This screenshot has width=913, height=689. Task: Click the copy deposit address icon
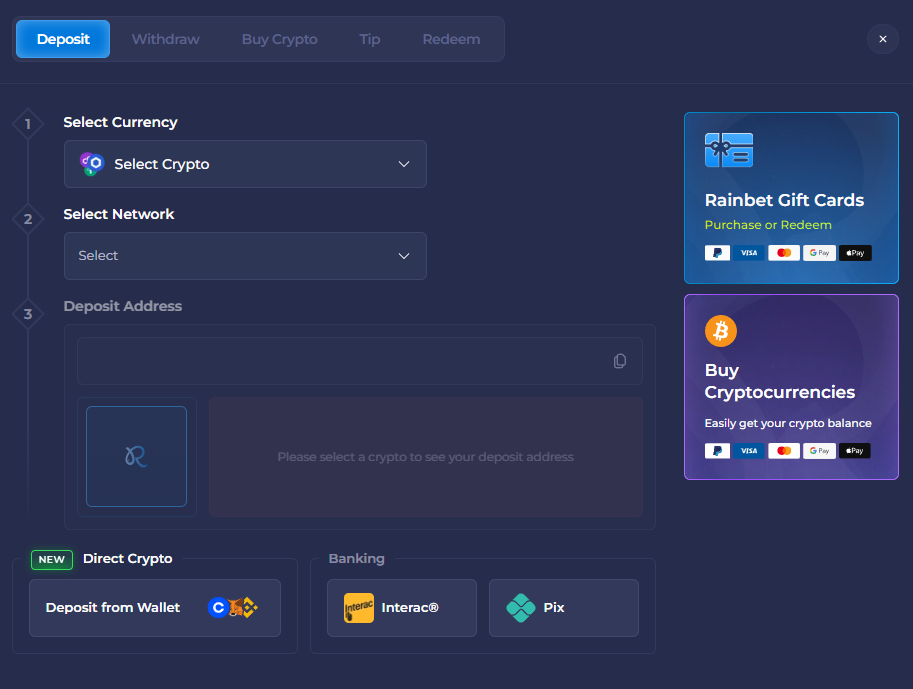(620, 361)
